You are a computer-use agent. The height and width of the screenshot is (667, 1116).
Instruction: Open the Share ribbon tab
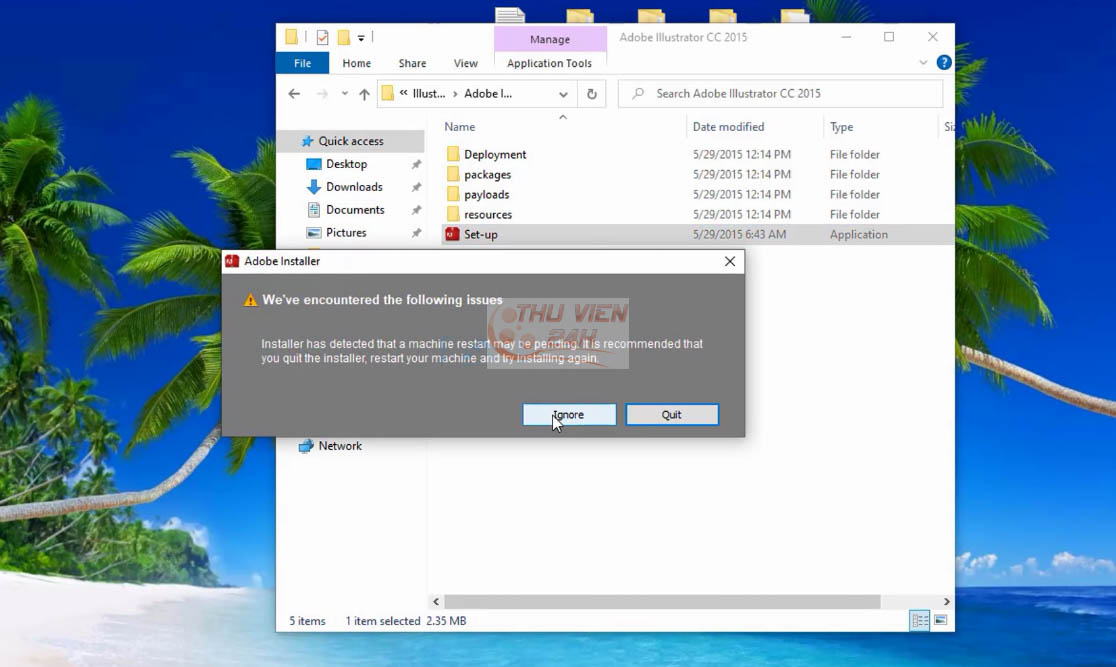point(412,63)
